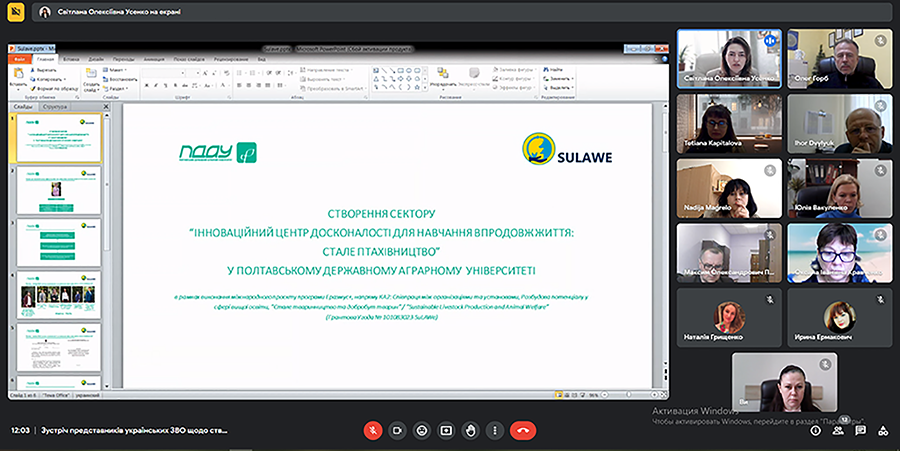Switch to the Вставка ribbon tab

click(71, 59)
